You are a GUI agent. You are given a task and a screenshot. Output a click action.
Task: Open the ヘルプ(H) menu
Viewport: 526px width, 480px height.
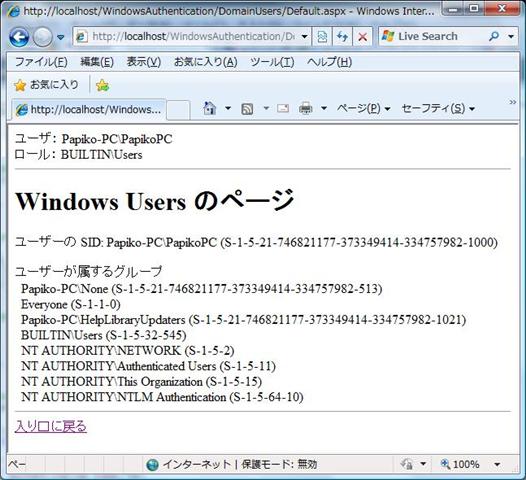point(329,62)
